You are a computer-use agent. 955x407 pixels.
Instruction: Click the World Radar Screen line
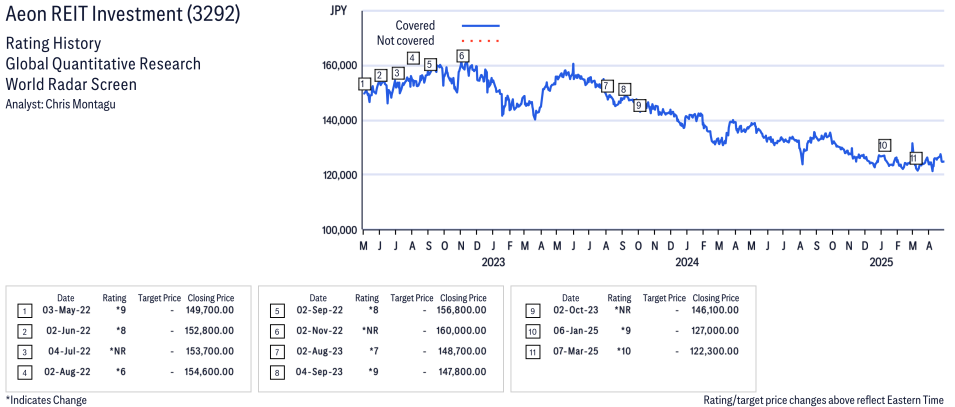(x=71, y=84)
